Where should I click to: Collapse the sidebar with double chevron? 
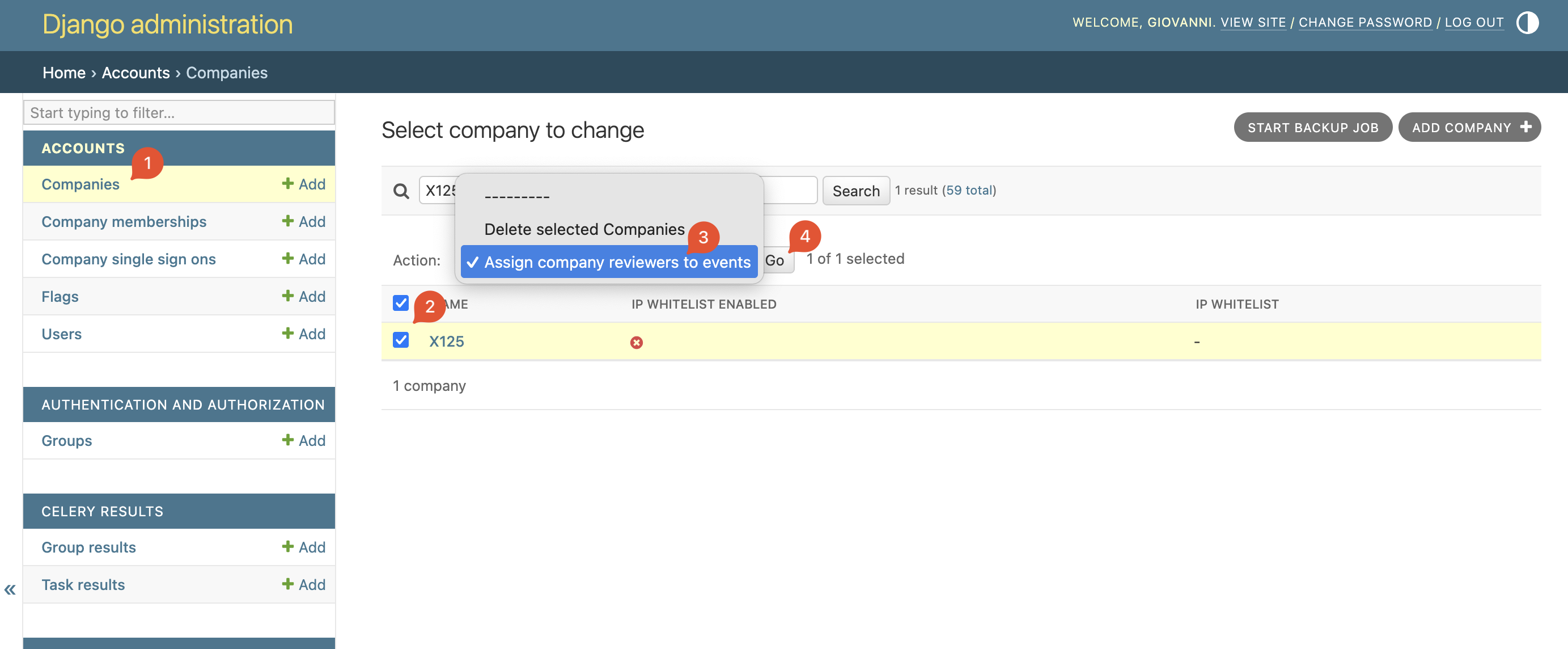[x=10, y=589]
